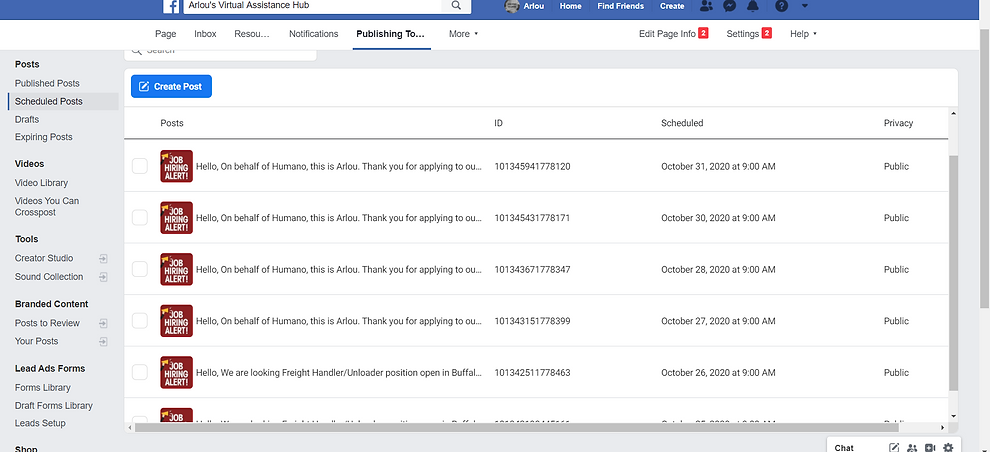Click scroll-up arrow of table scrollbar

[953, 114]
